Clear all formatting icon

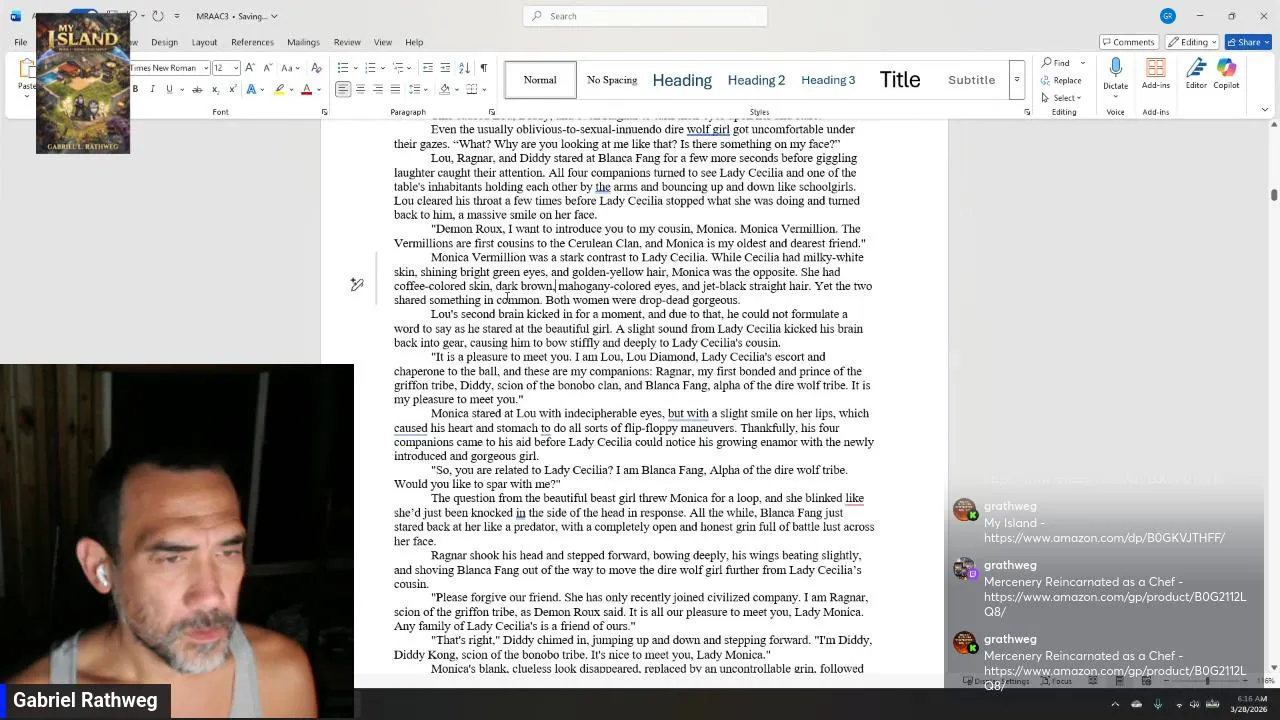316,68
